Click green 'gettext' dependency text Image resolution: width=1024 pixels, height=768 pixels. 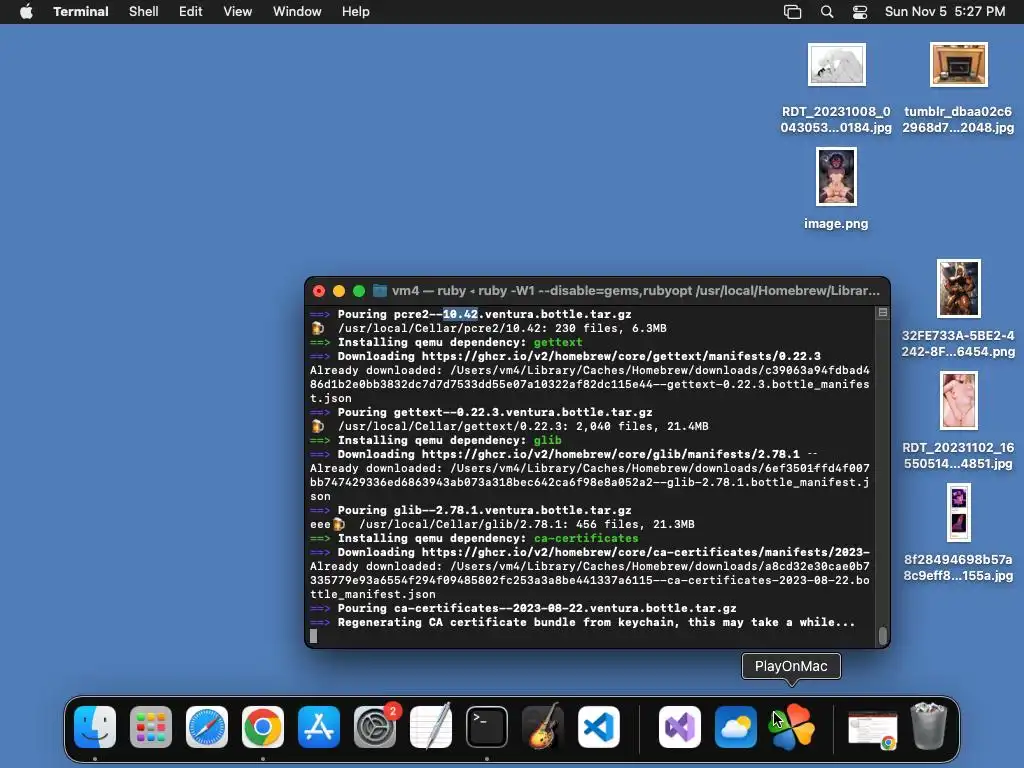pyautogui.click(x=558, y=342)
